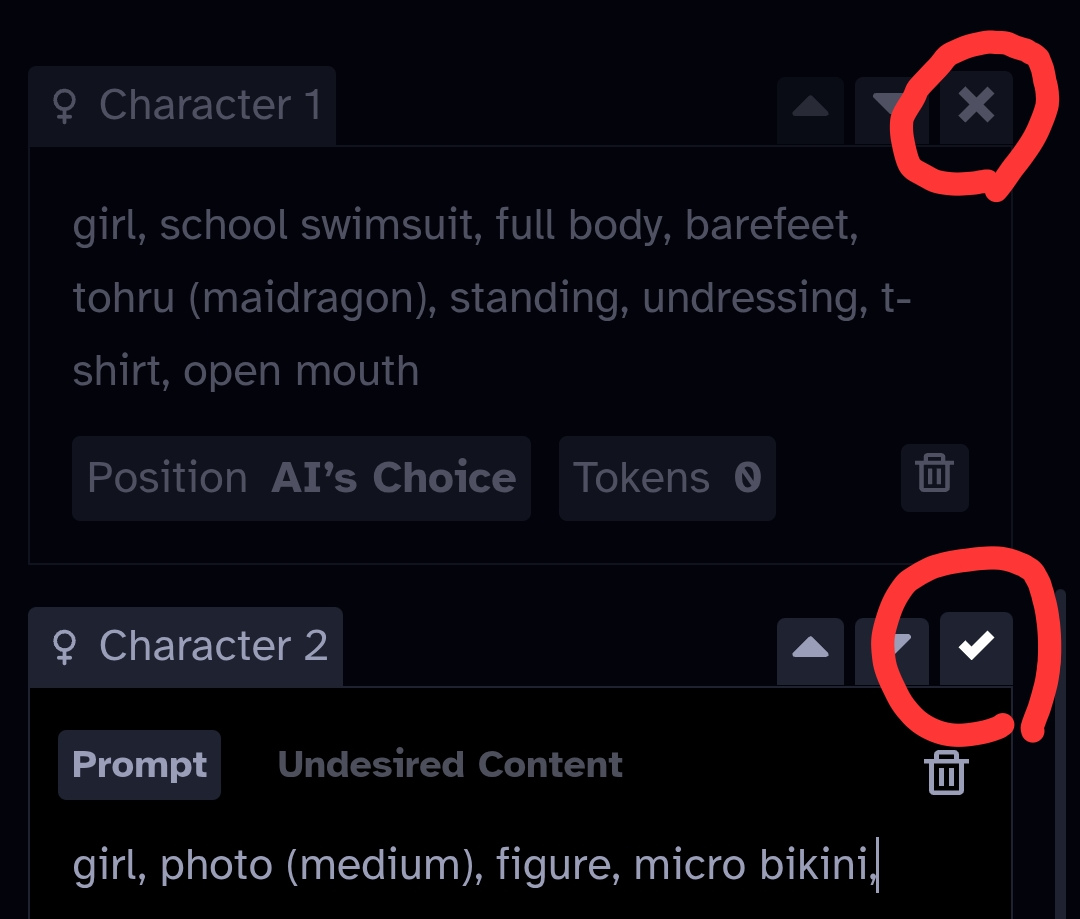Click the female symbol beside Character 1
1080x919 pixels.
point(65,106)
